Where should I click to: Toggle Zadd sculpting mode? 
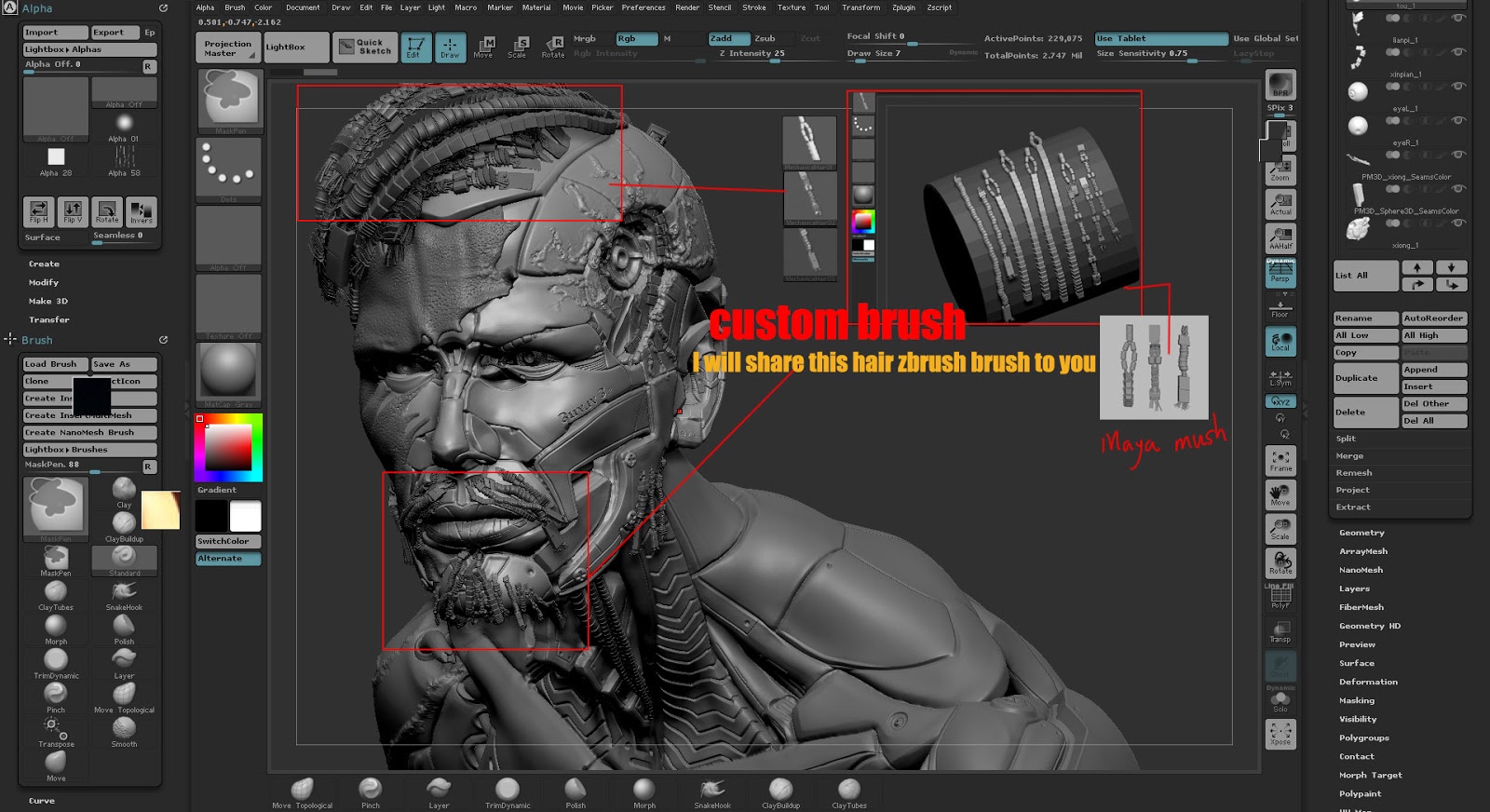(728, 38)
